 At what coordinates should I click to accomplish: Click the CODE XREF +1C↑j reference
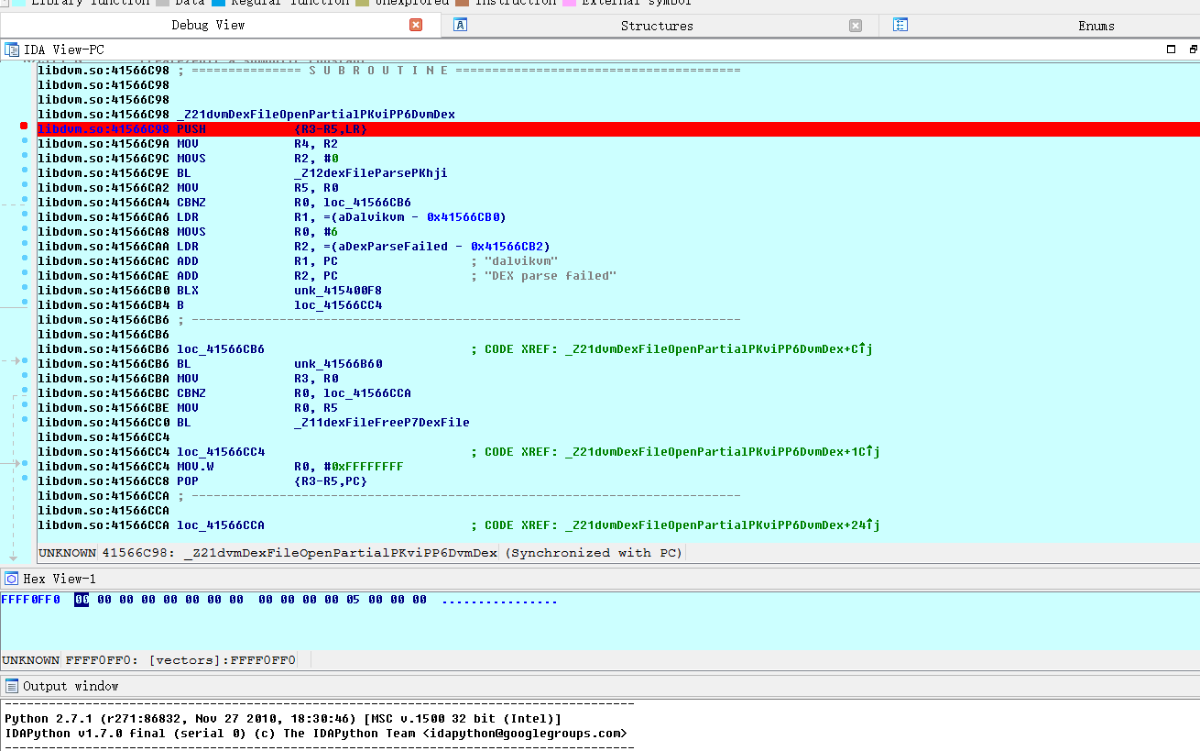tap(675, 451)
